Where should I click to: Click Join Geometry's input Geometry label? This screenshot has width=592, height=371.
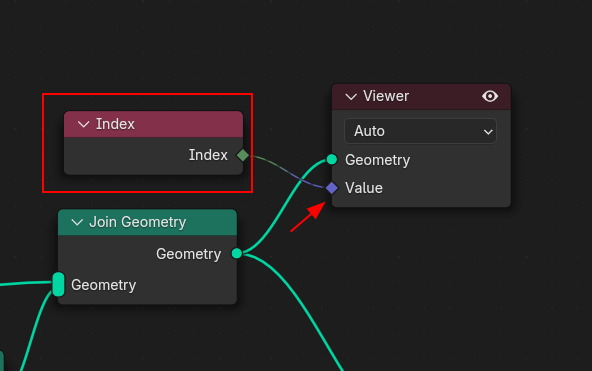coord(103,285)
